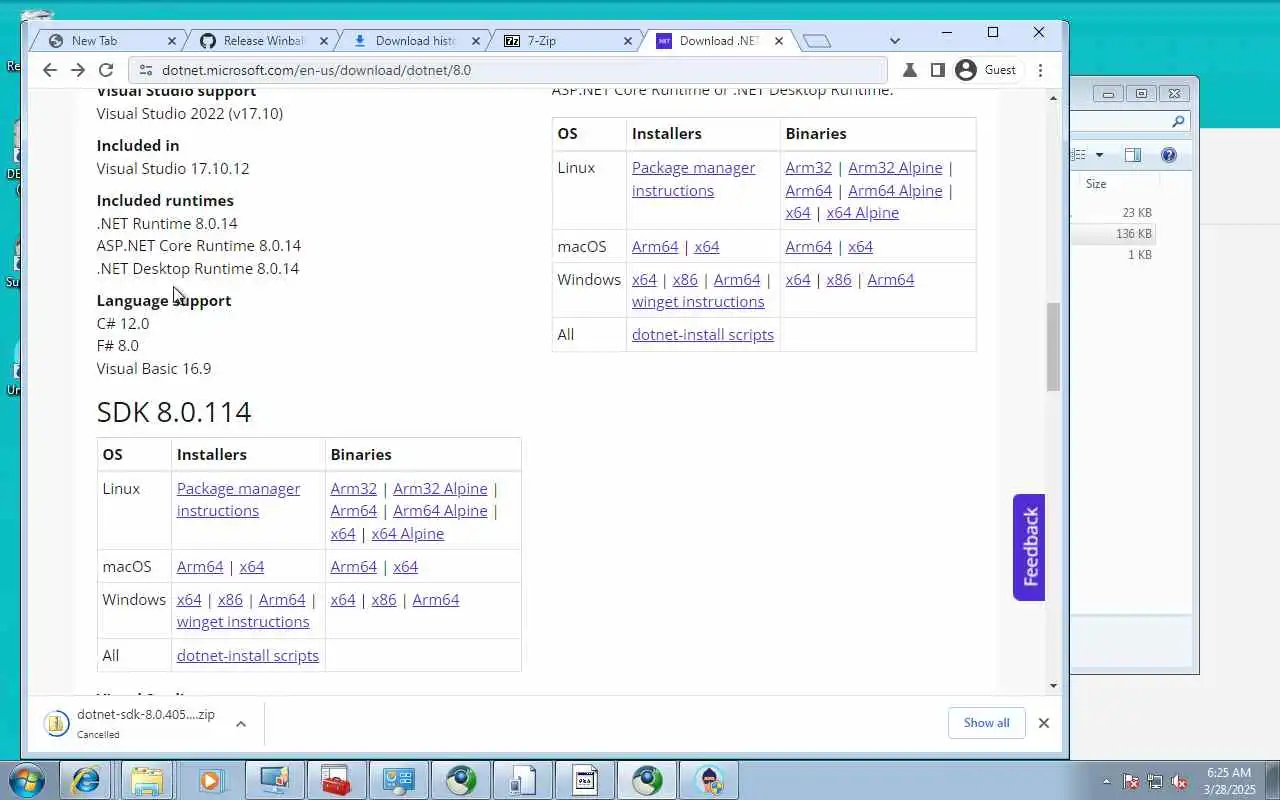Screen dimensions: 1280x800
Task: Launch Internet Explorer from taskbar
Action: (86, 780)
